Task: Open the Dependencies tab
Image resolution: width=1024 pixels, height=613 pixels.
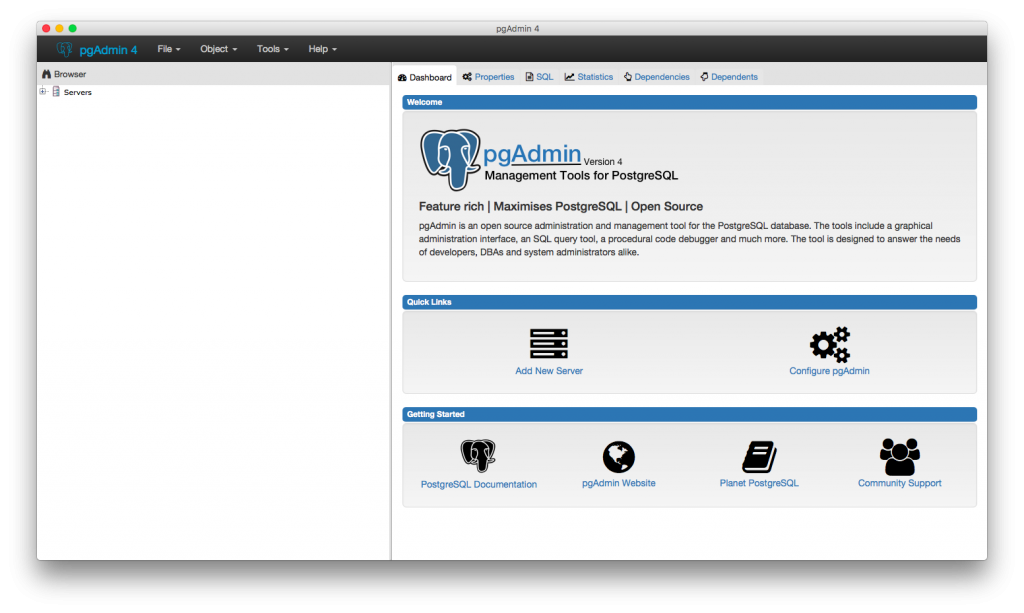Action: 656,76
